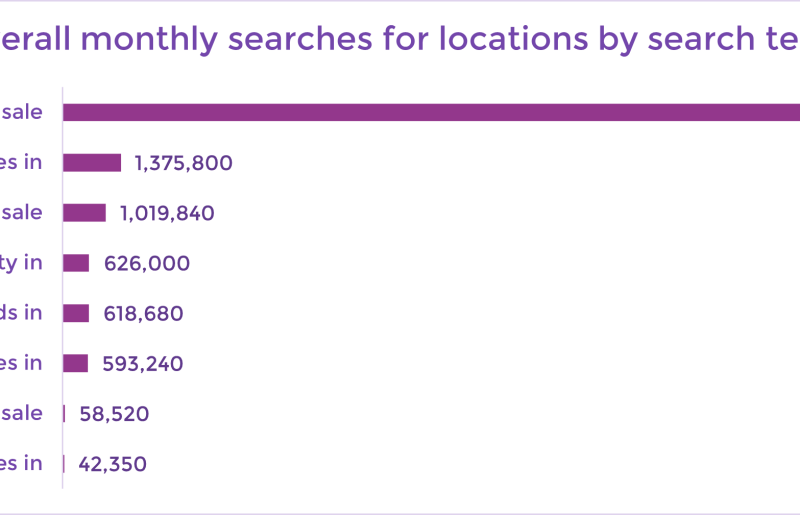Viewport: 800px width, 515px height.
Task: Select the 'ds in' axis category label
Action: tap(21, 312)
